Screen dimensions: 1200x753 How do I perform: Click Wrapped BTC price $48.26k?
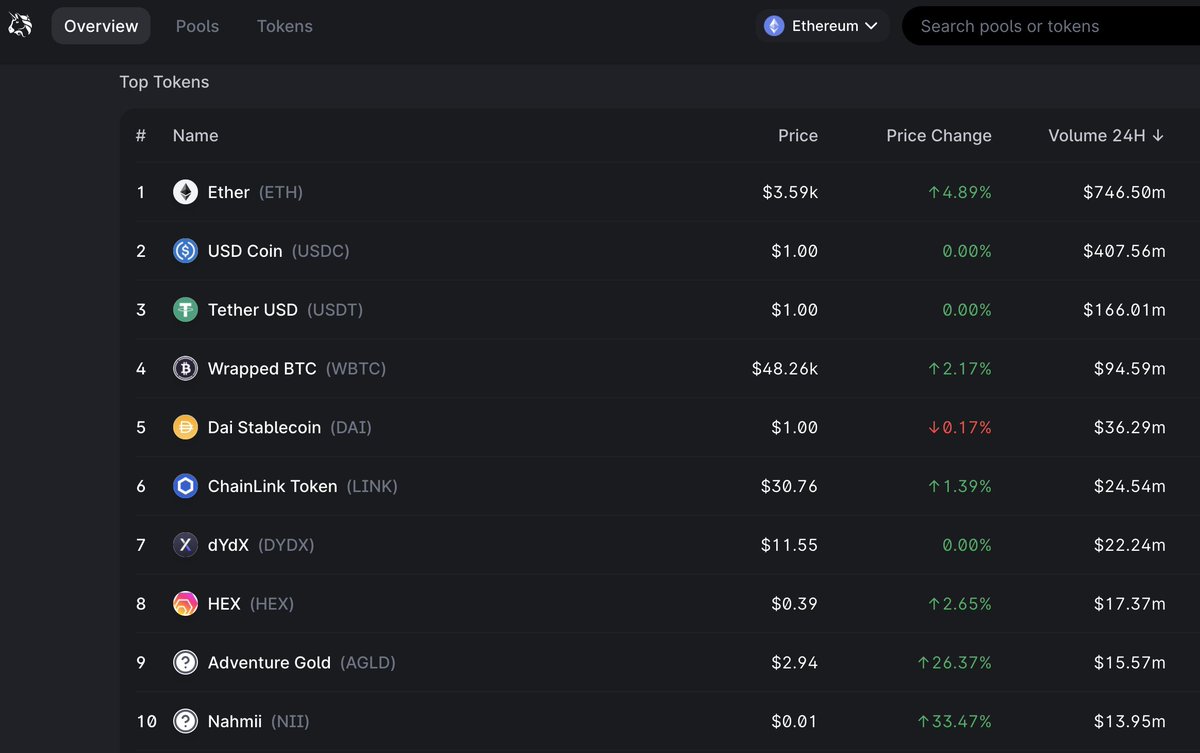[785, 369]
